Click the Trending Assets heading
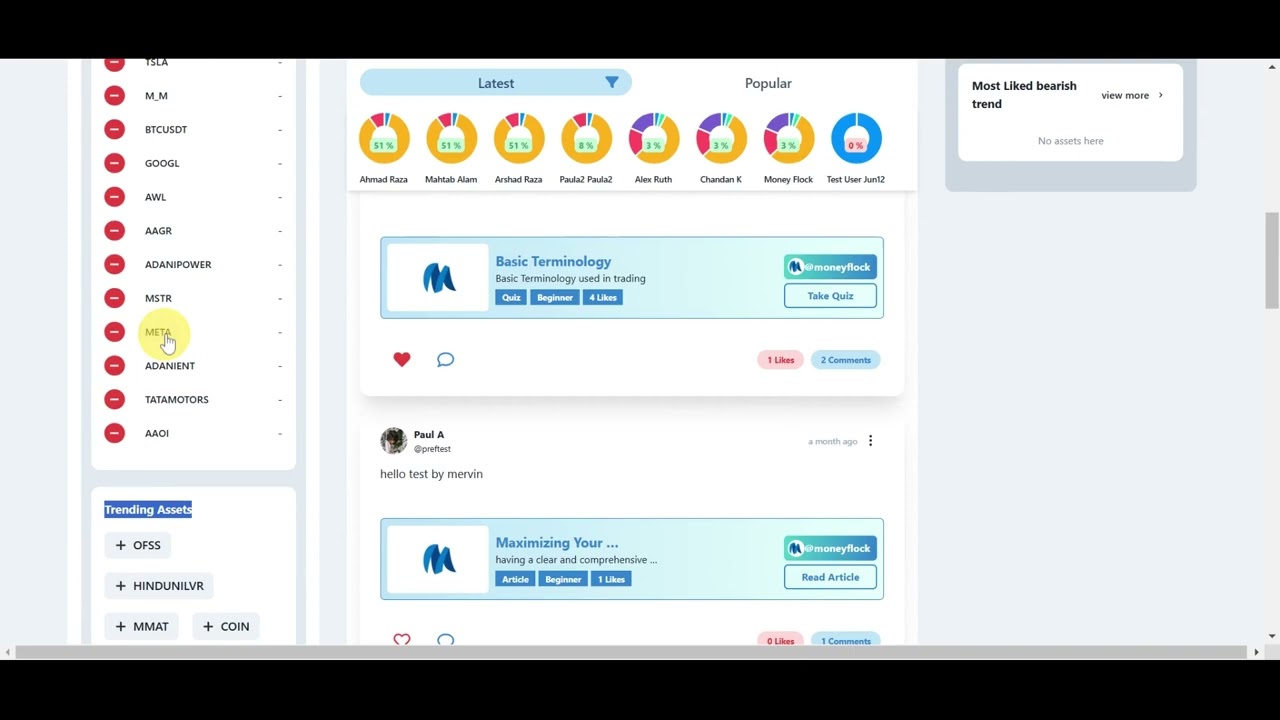Screen dimensions: 1280x720 (148, 509)
